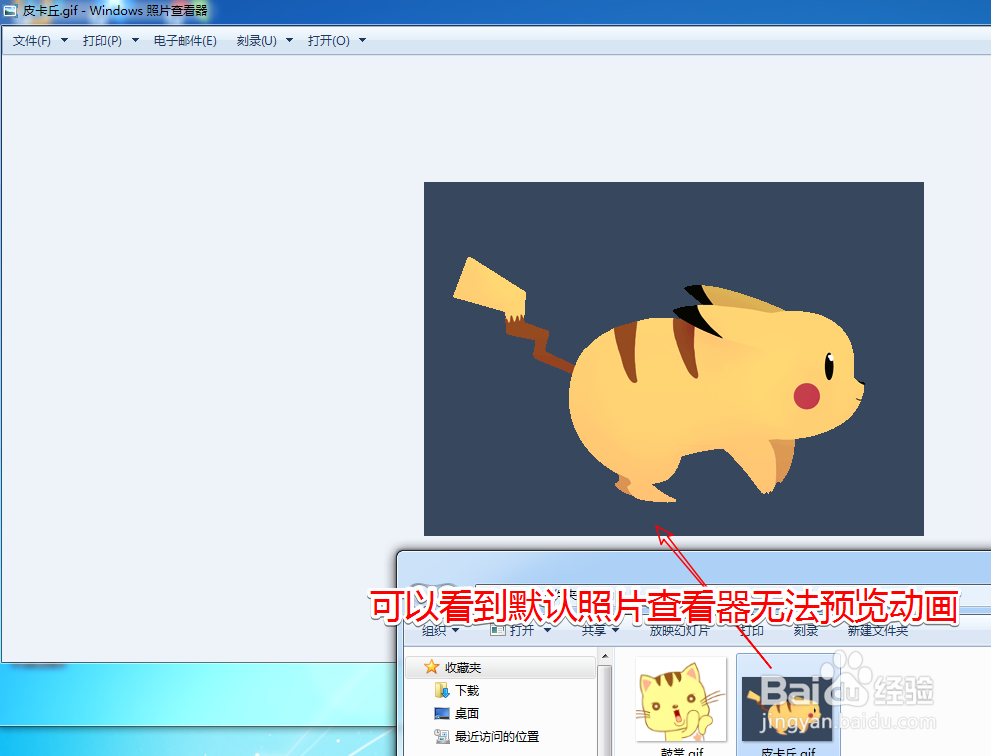Click the 电子邮件(E) toolbar item

(185, 40)
